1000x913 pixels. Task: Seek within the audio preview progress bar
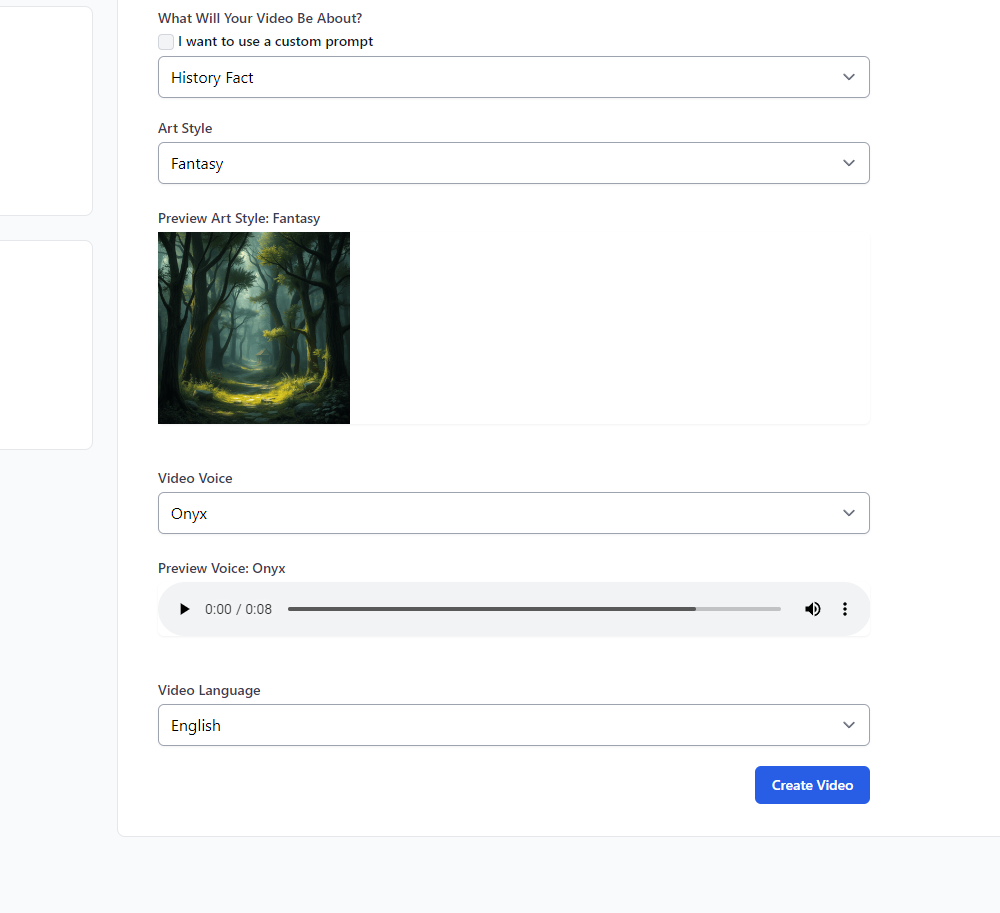534,609
